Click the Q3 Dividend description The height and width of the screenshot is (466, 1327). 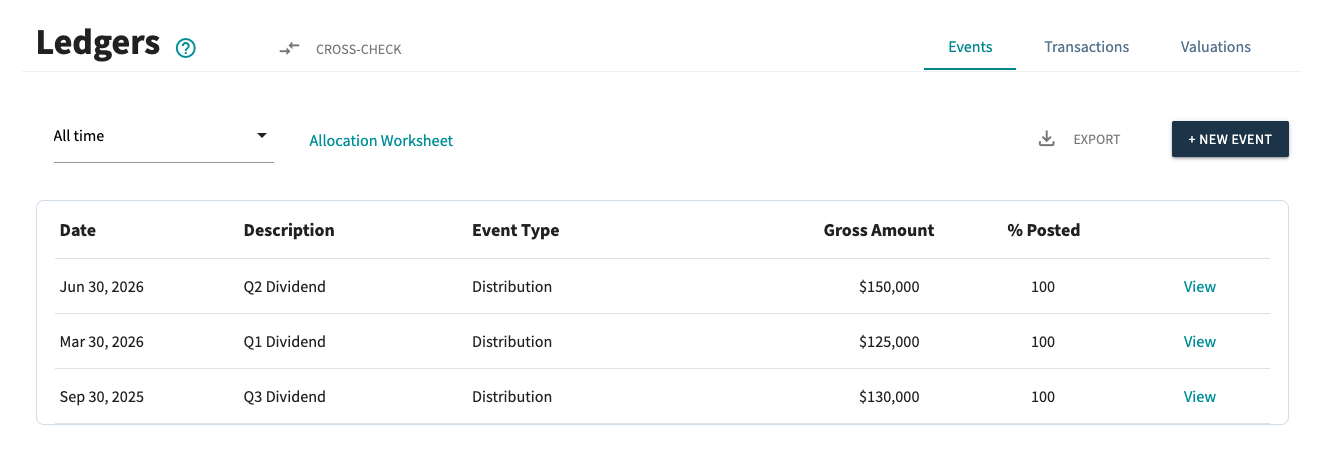tap(284, 397)
